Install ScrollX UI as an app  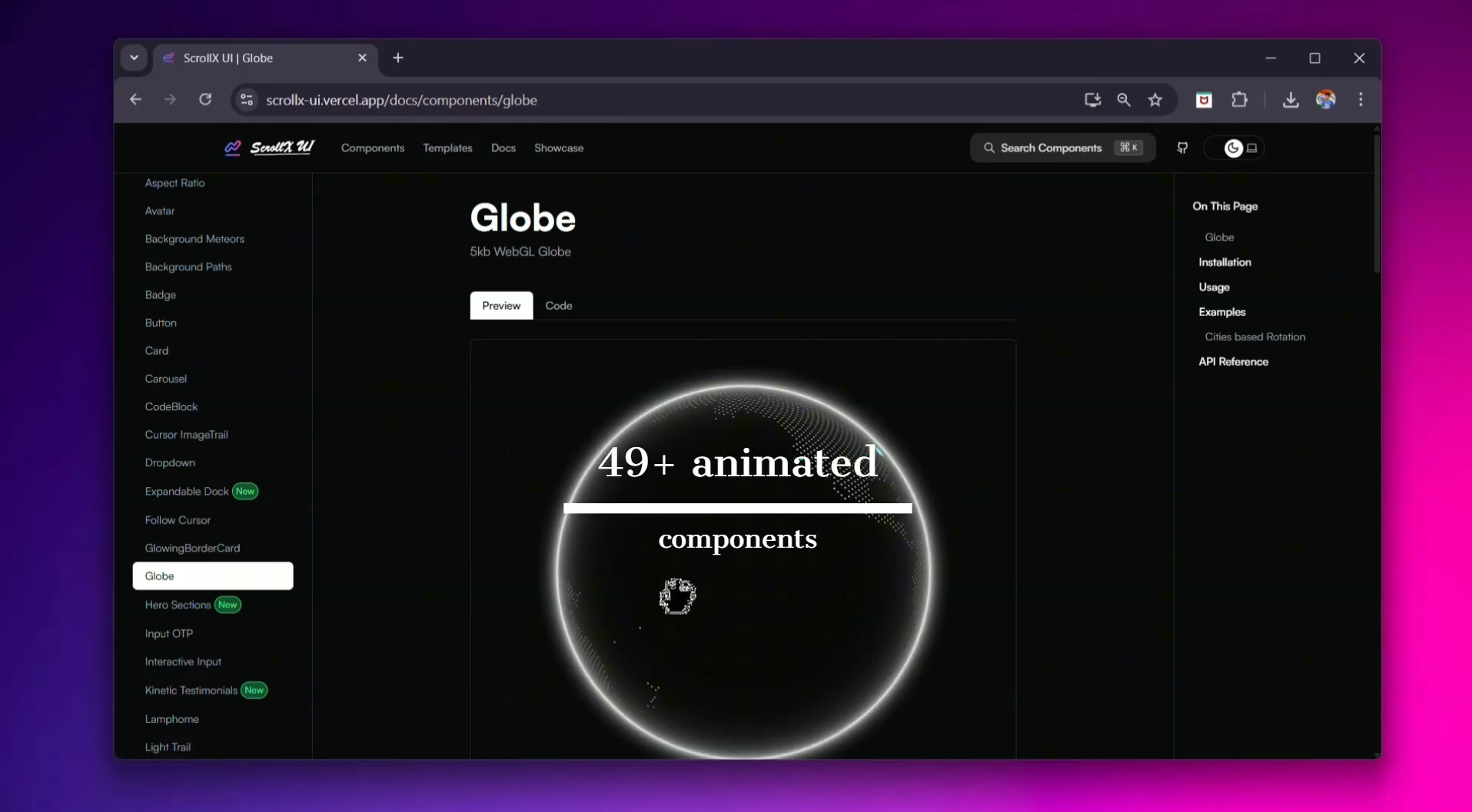[x=1092, y=100]
